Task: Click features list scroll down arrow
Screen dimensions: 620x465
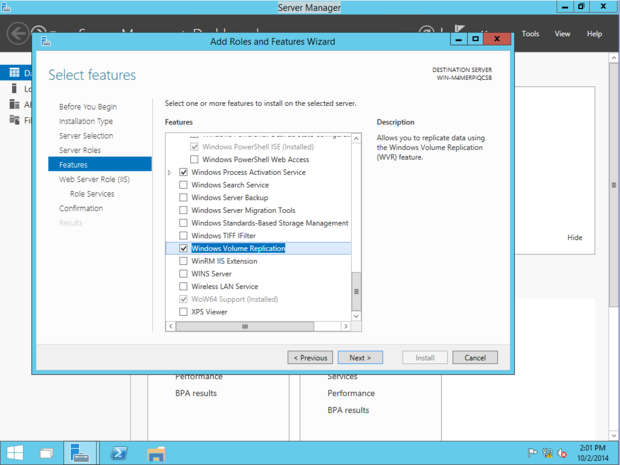Action: [x=356, y=316]
